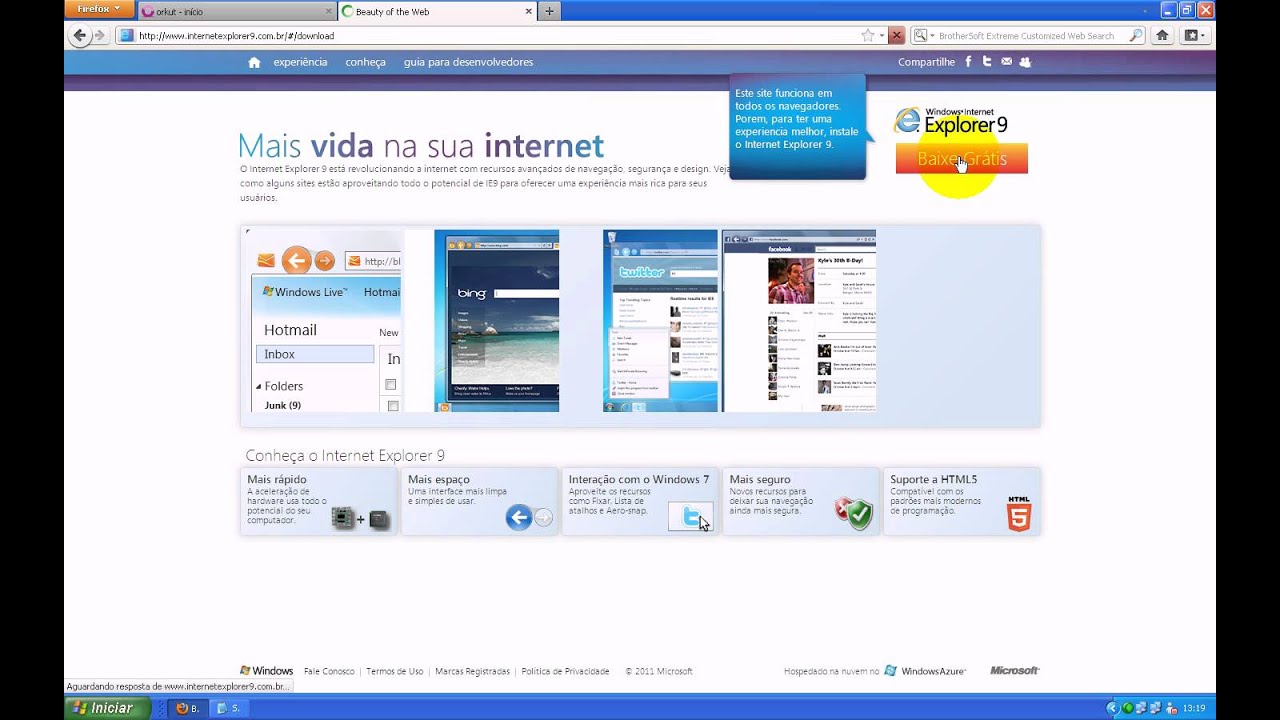This screenshot has height=720, width=1280.
Task: Switch to the Firefox taskbar button
Action: click(187, 708)
